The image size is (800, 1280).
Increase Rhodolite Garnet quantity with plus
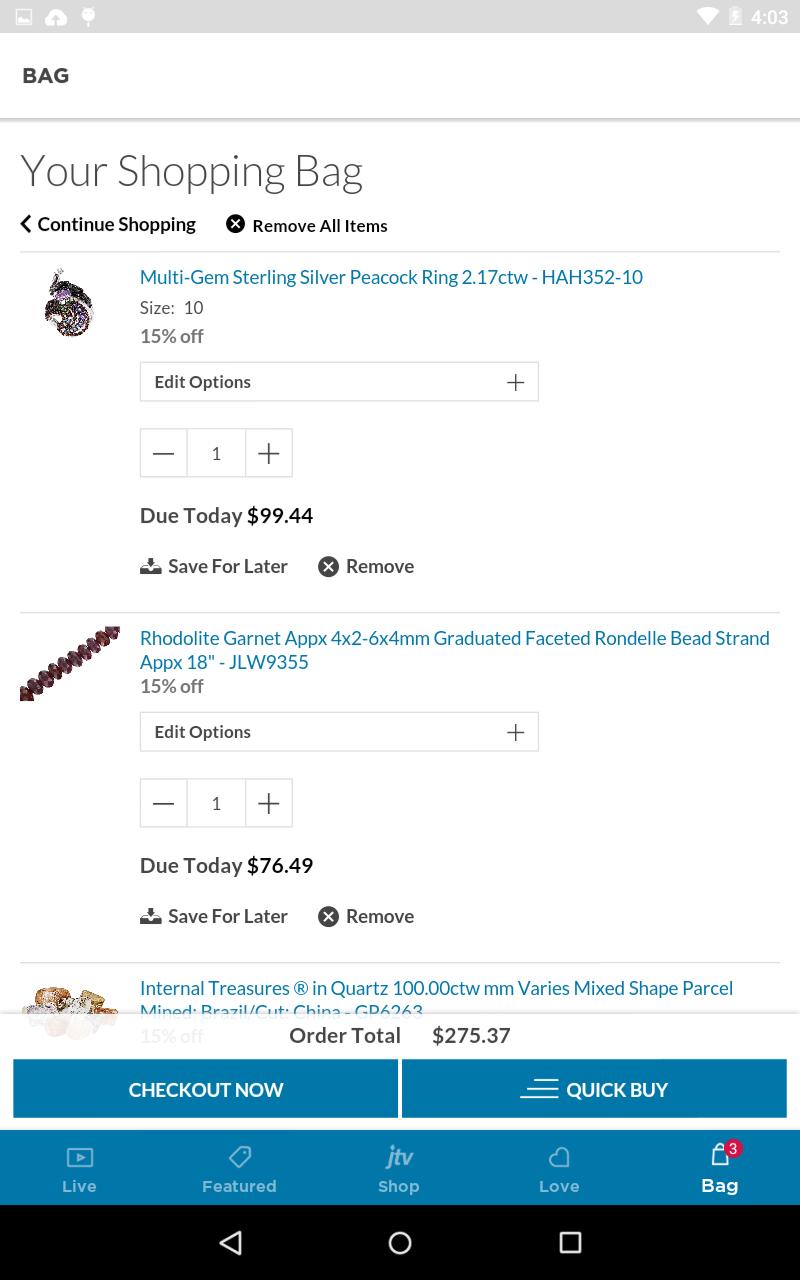click(268, 804)
